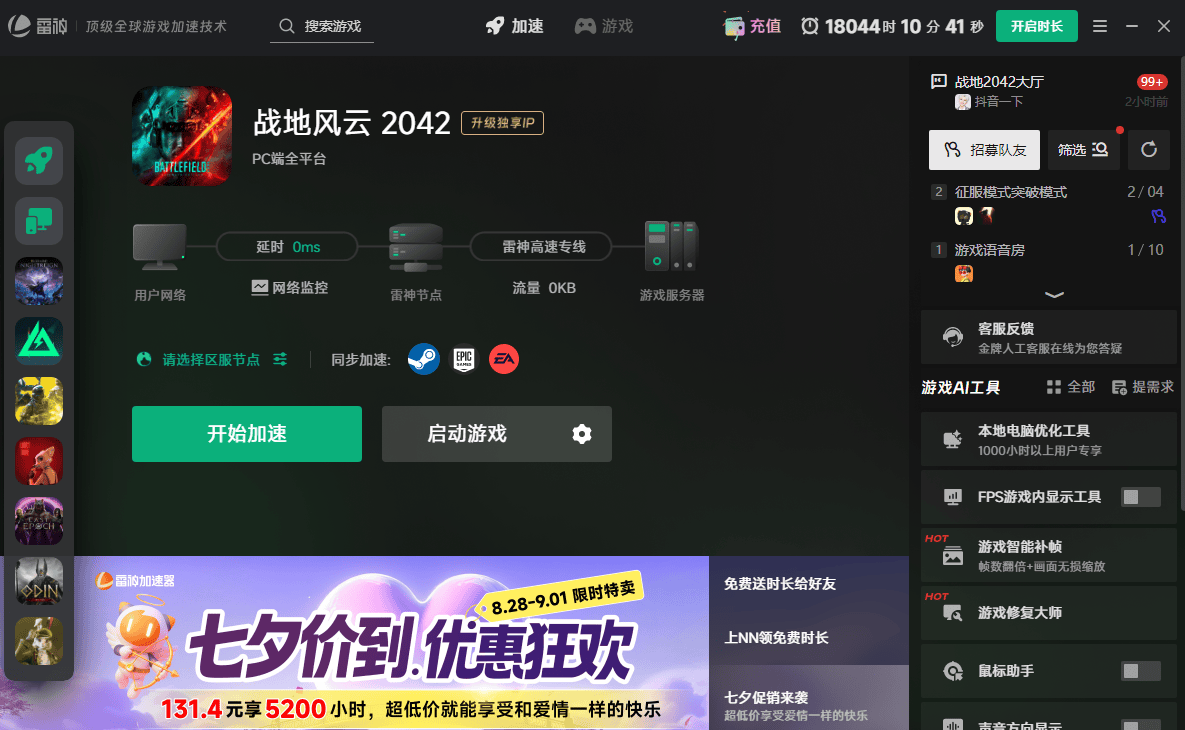1185x730 pixels.
Task: Select the Nightreign game in sidebar
Action: coord(39,281)
